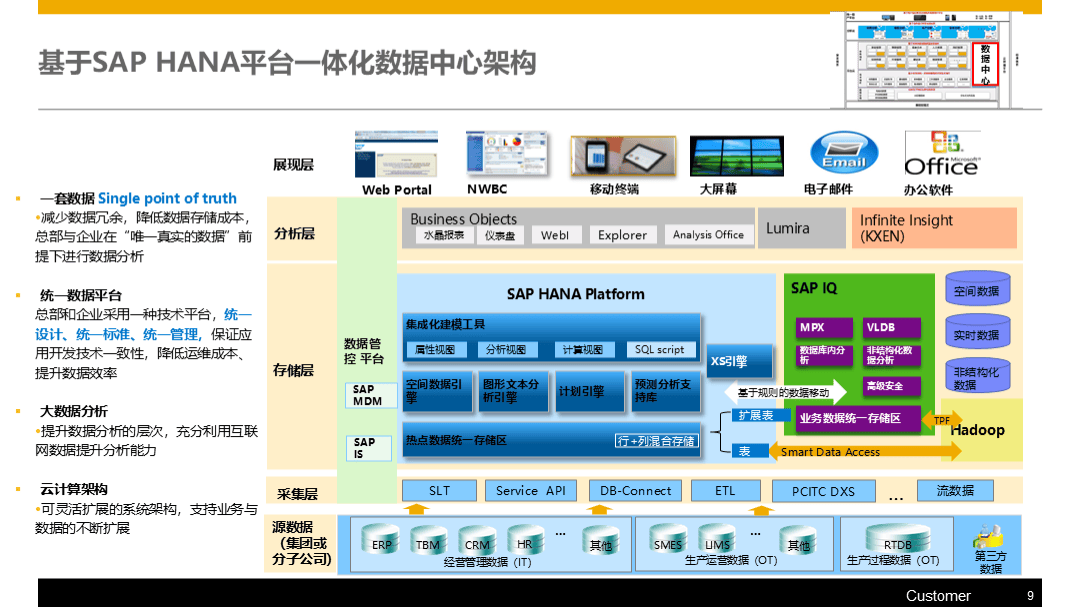Click the purple VLDB box

click(x=891, y=328)
